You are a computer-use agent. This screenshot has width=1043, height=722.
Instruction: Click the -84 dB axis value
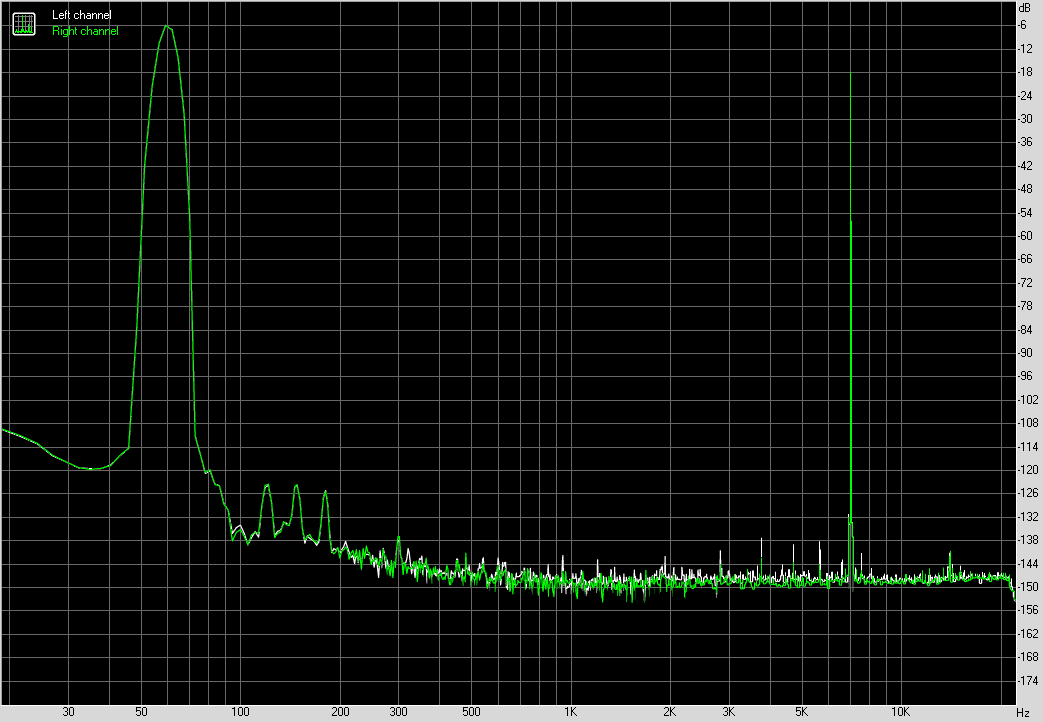click(1025, 329)
